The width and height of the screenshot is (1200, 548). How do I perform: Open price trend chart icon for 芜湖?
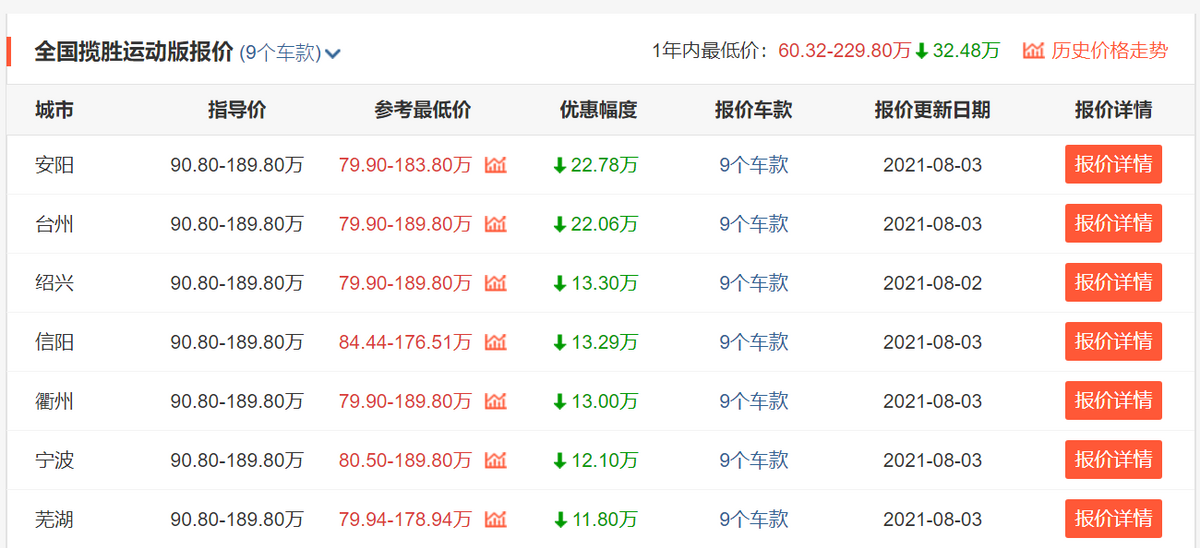(496, 519)
